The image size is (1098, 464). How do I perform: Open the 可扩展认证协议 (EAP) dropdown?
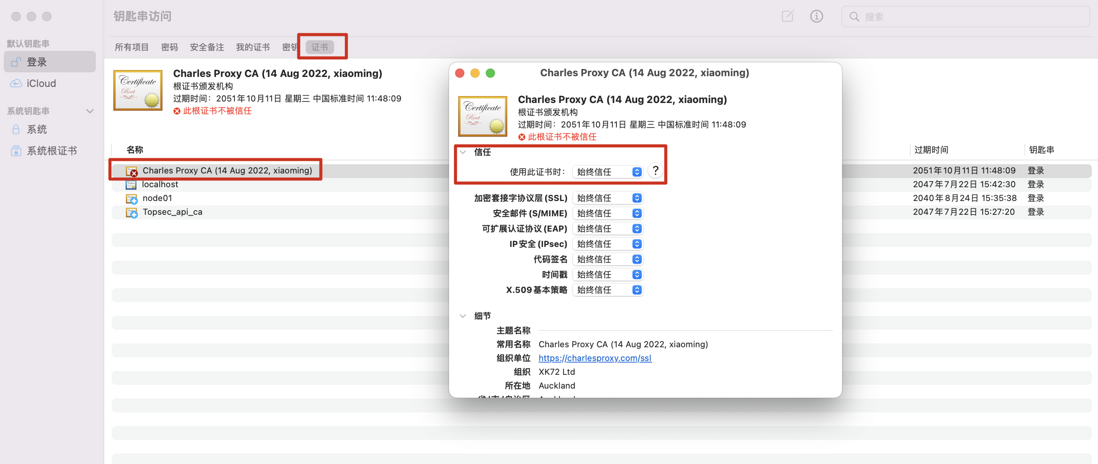(x=608, y=229)
